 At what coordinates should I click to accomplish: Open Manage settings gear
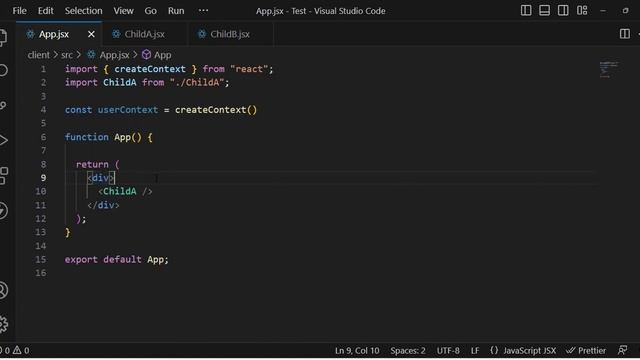pyautogui.click(x=3, y=324)
